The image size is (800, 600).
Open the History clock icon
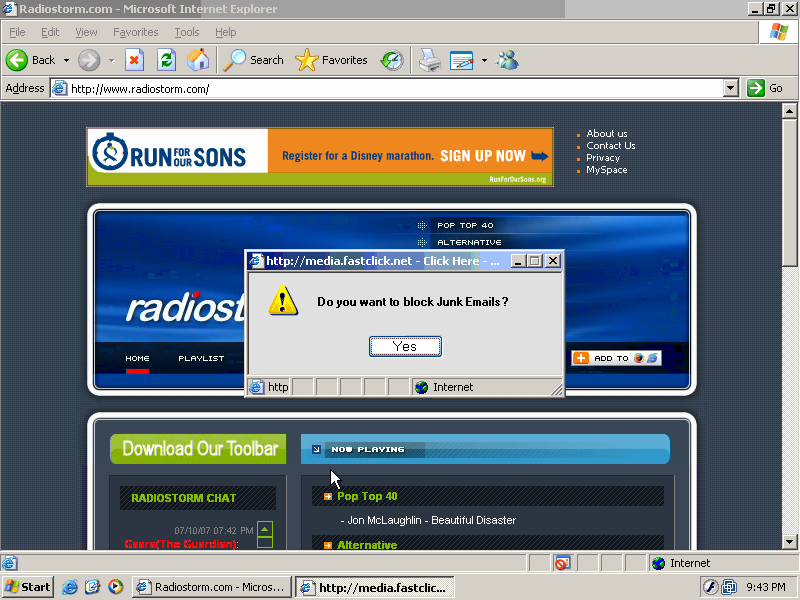tap(392, 60)
